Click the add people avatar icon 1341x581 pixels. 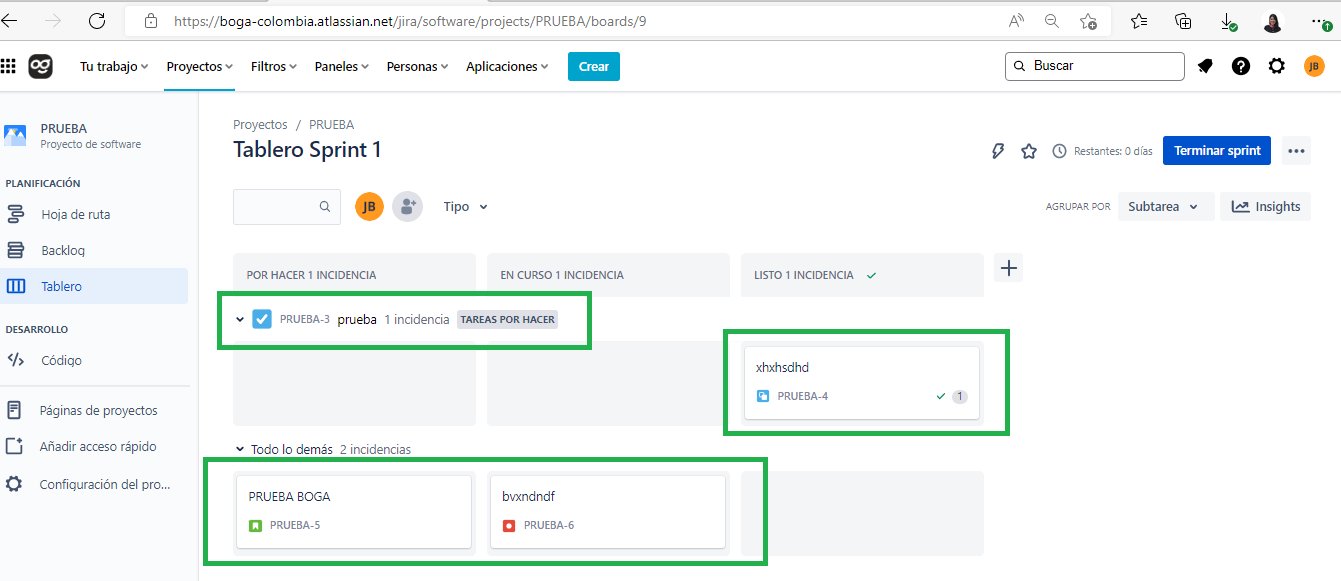click(407, 207)
